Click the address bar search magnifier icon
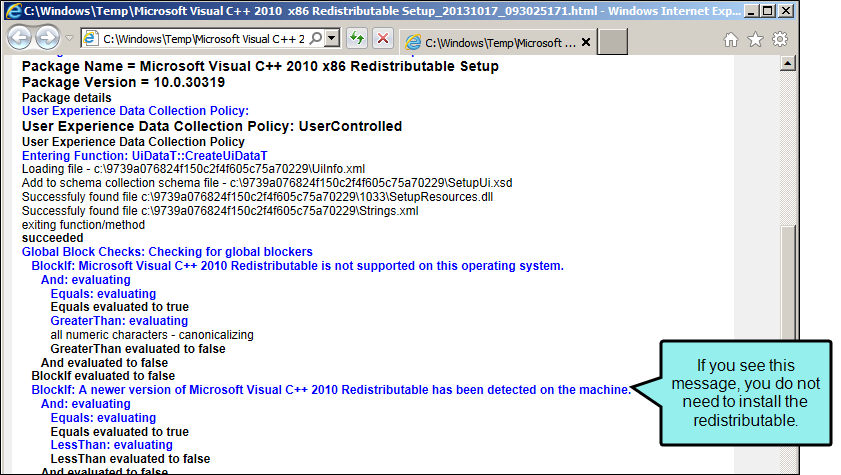Screen dimensions: 841x475 coord(316,38)
